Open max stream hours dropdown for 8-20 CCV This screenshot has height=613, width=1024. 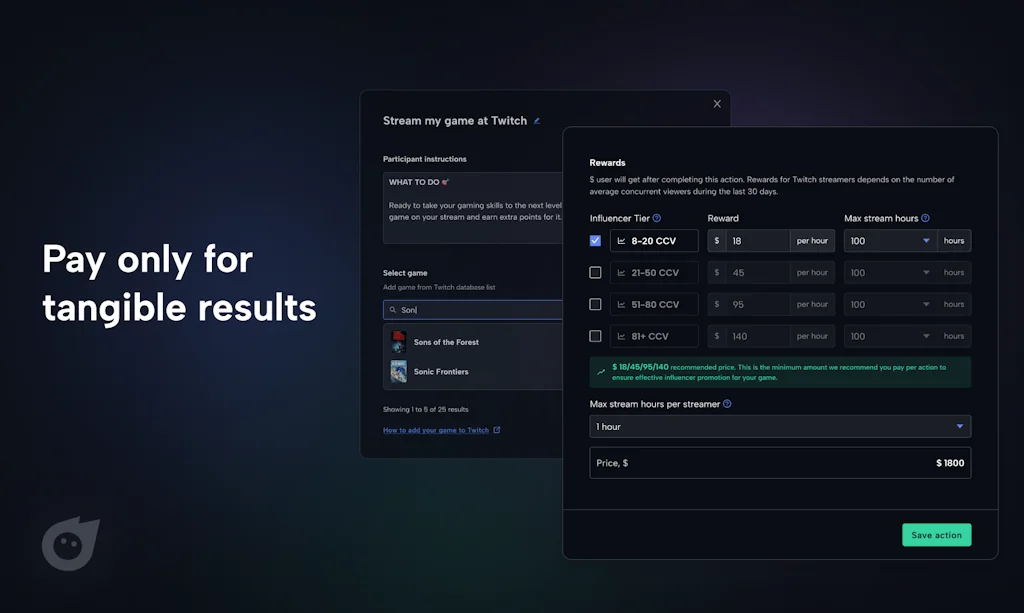point(891,241)
